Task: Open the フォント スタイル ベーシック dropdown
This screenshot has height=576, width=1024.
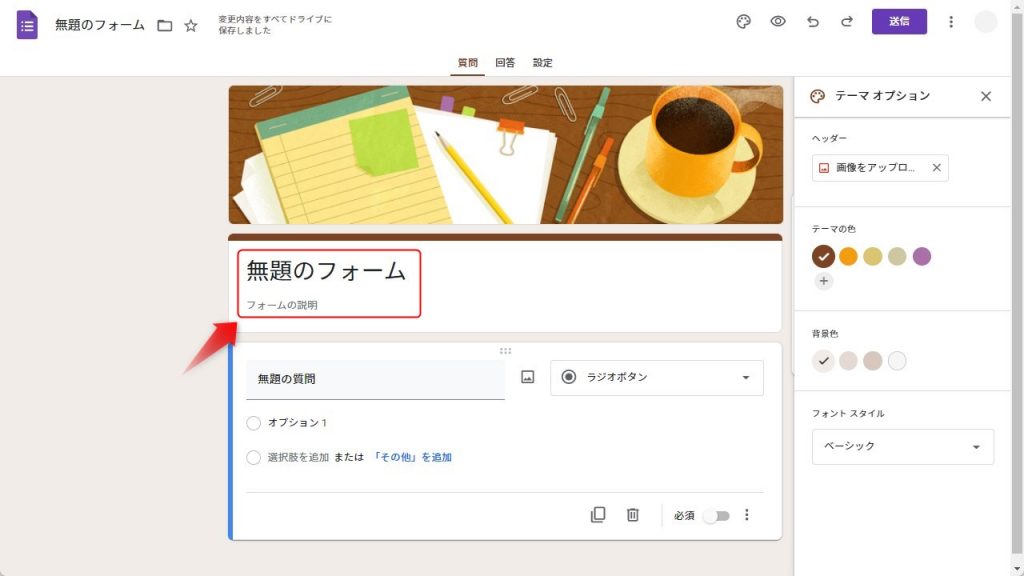Action: point(903,447)
